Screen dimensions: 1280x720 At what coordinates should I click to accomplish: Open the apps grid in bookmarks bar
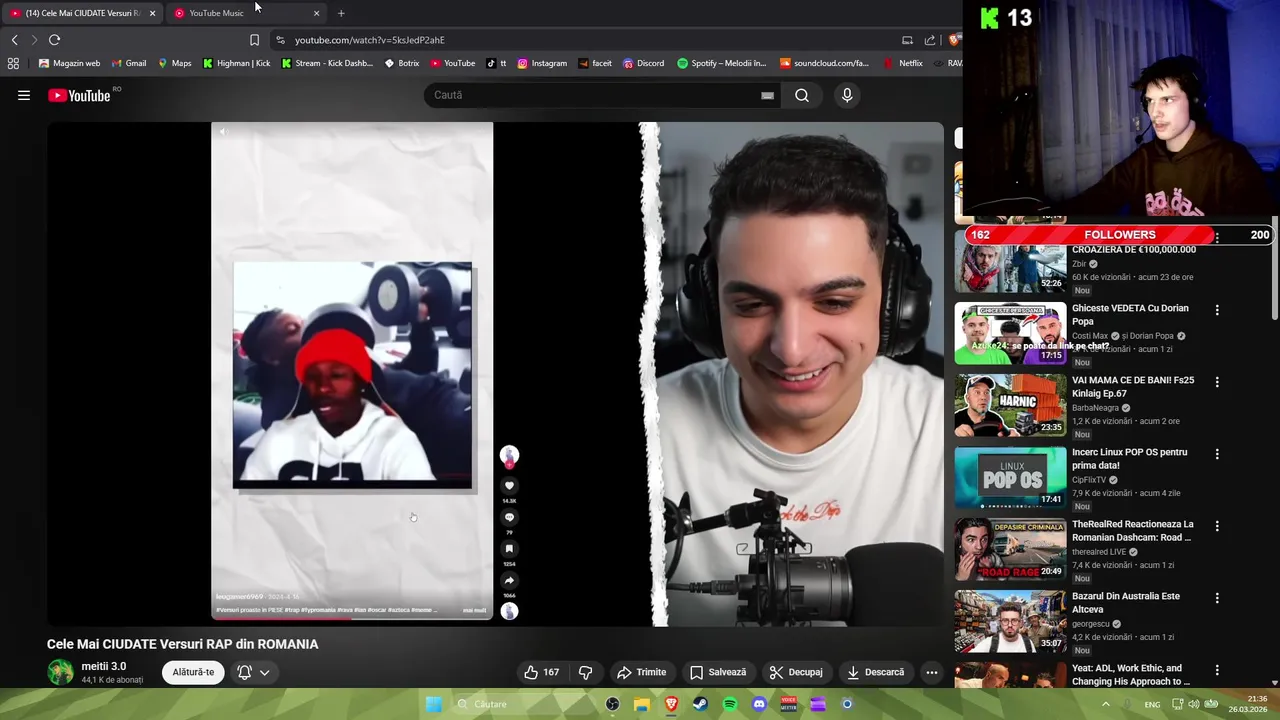tap(13, 63)
